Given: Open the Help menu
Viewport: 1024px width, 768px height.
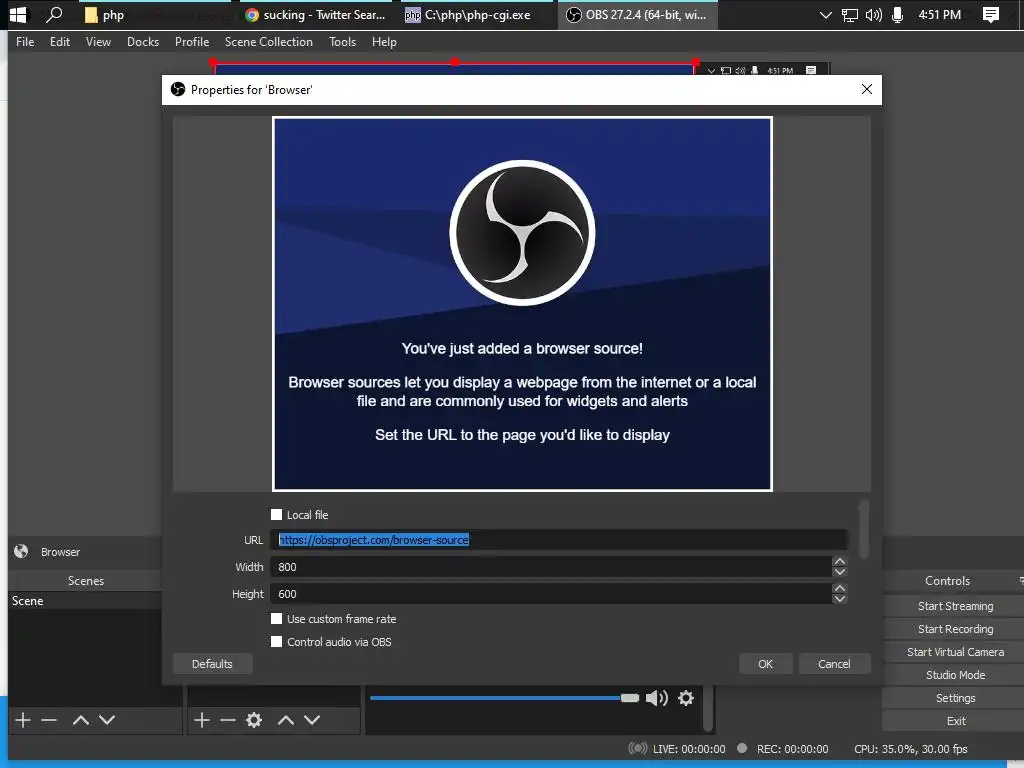Looking at the screenshot, I should pos(384,42).
